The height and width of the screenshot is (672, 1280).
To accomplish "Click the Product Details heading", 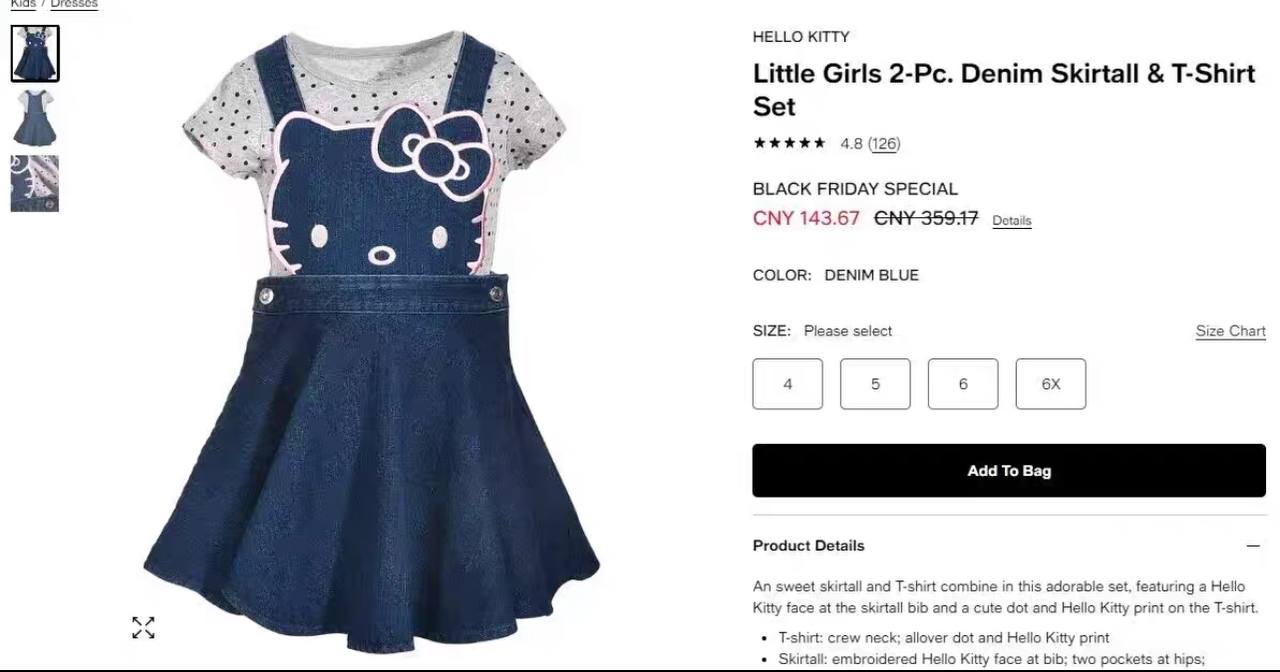I will click(809, 546).
